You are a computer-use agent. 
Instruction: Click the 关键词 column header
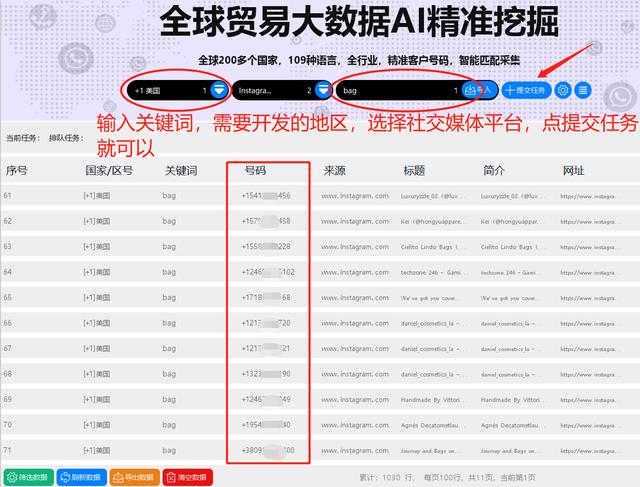coord(180,171)
